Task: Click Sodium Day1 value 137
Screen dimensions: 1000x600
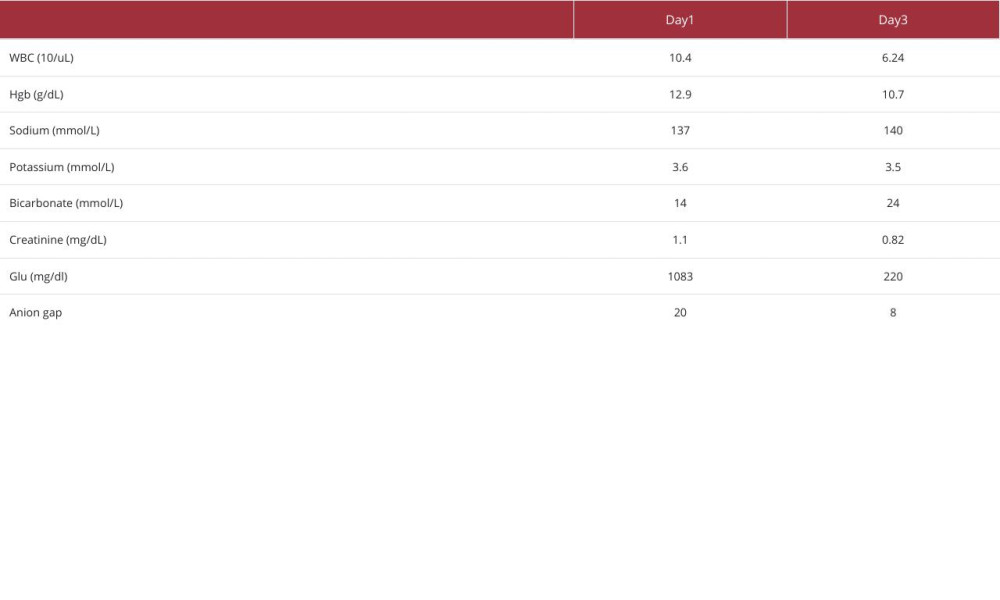Action: [x=680, y=131]
